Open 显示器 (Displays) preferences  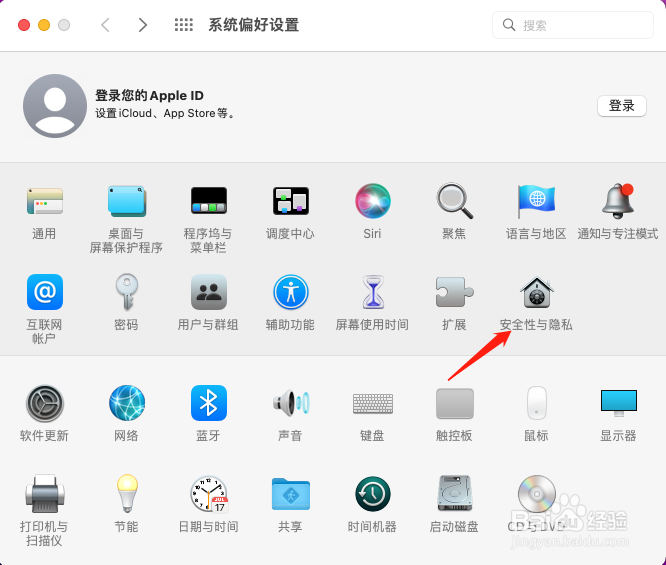pos(618,403)
